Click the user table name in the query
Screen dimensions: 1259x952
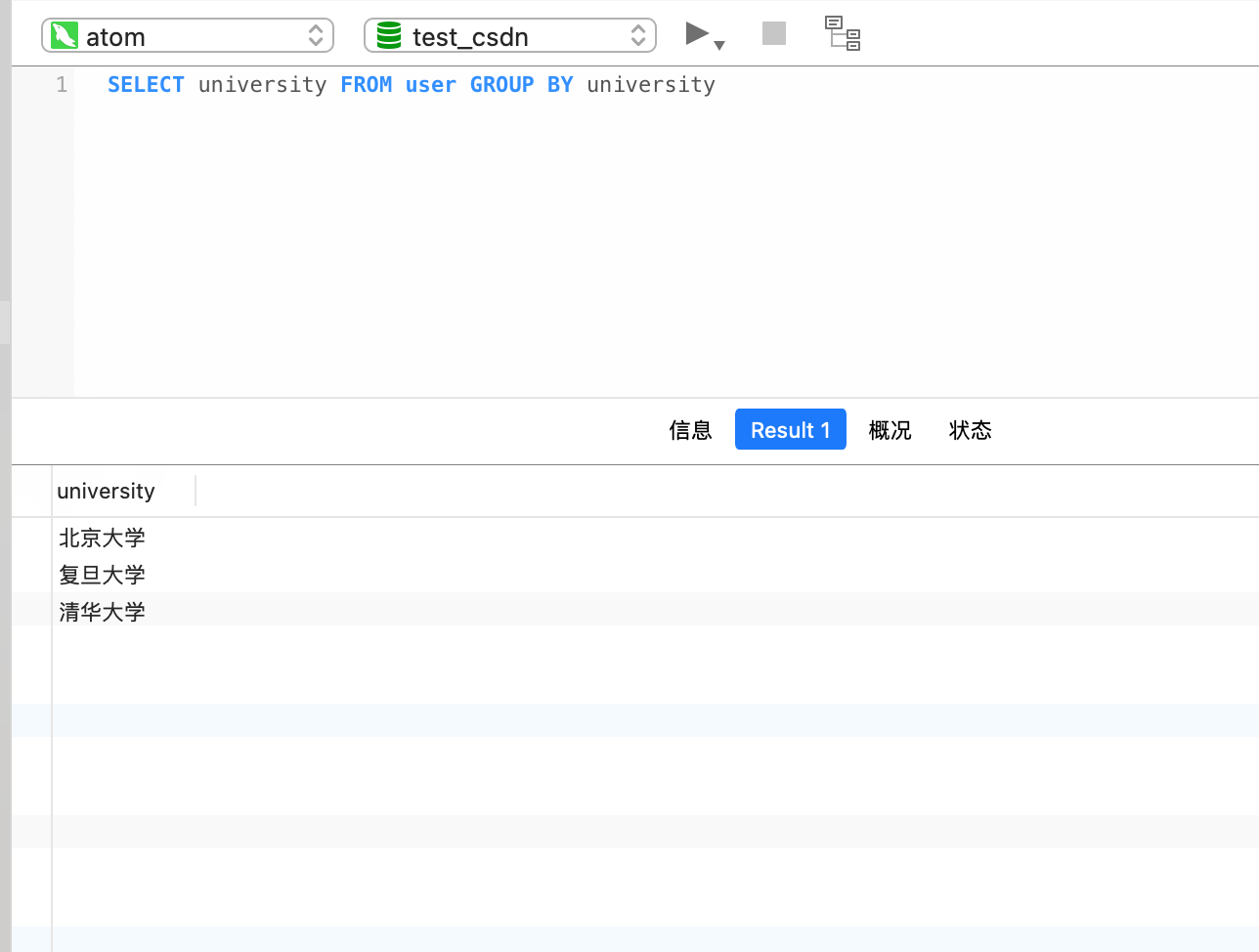[x=430, y=85]
